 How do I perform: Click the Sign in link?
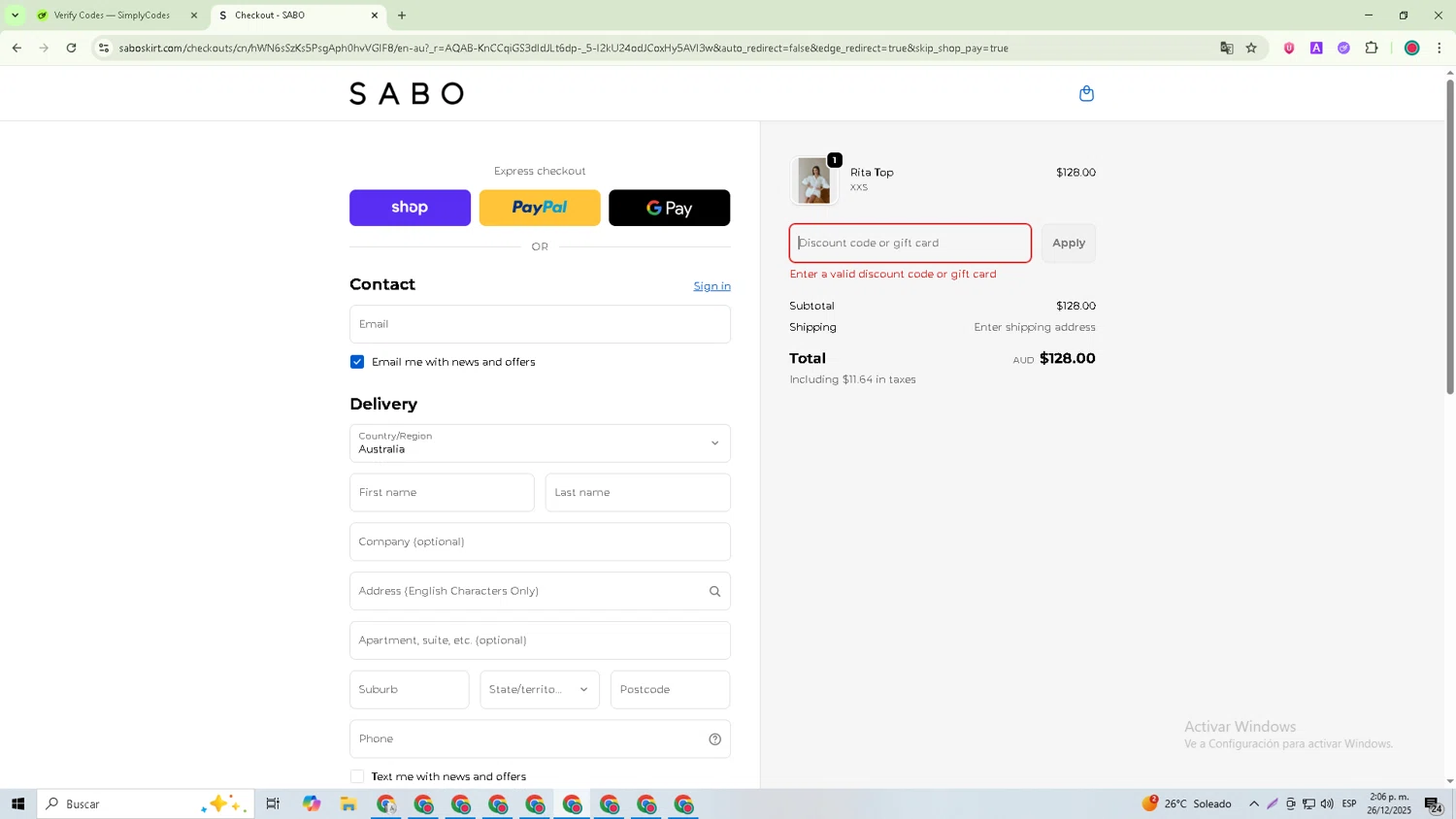[711, 286]
